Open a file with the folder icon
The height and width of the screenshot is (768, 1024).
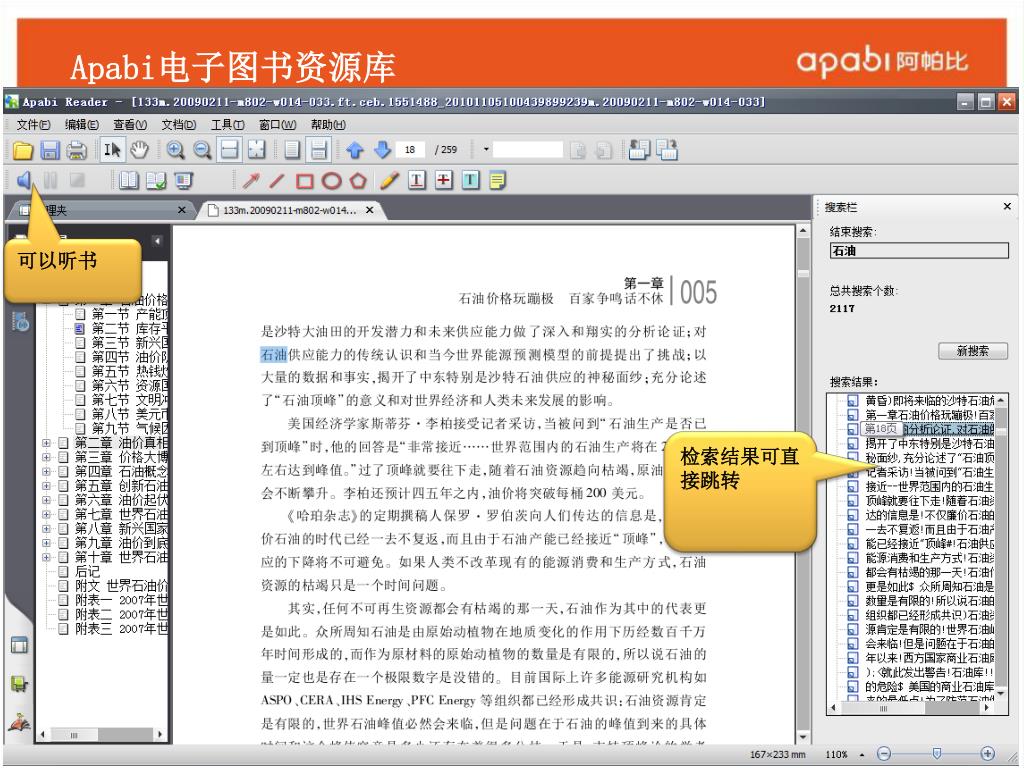pyautogui.click(x=23, y=150)
